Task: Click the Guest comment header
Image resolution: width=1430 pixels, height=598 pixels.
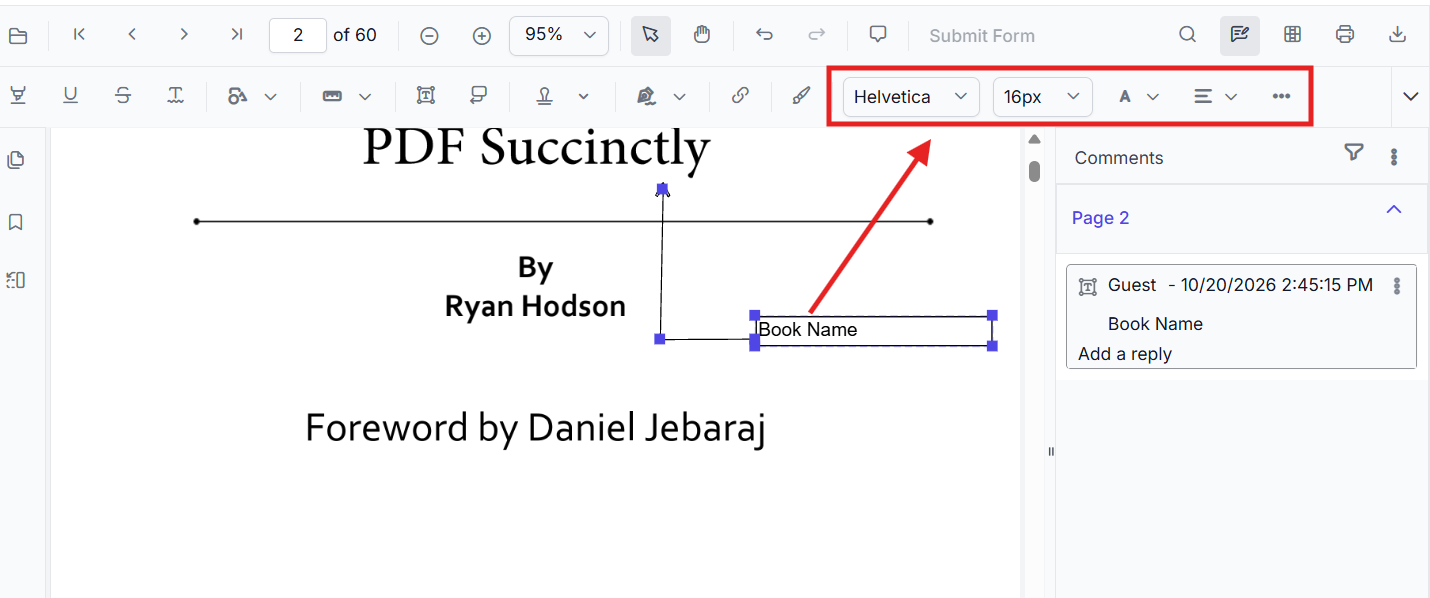Action: (x=1240, y=285)
